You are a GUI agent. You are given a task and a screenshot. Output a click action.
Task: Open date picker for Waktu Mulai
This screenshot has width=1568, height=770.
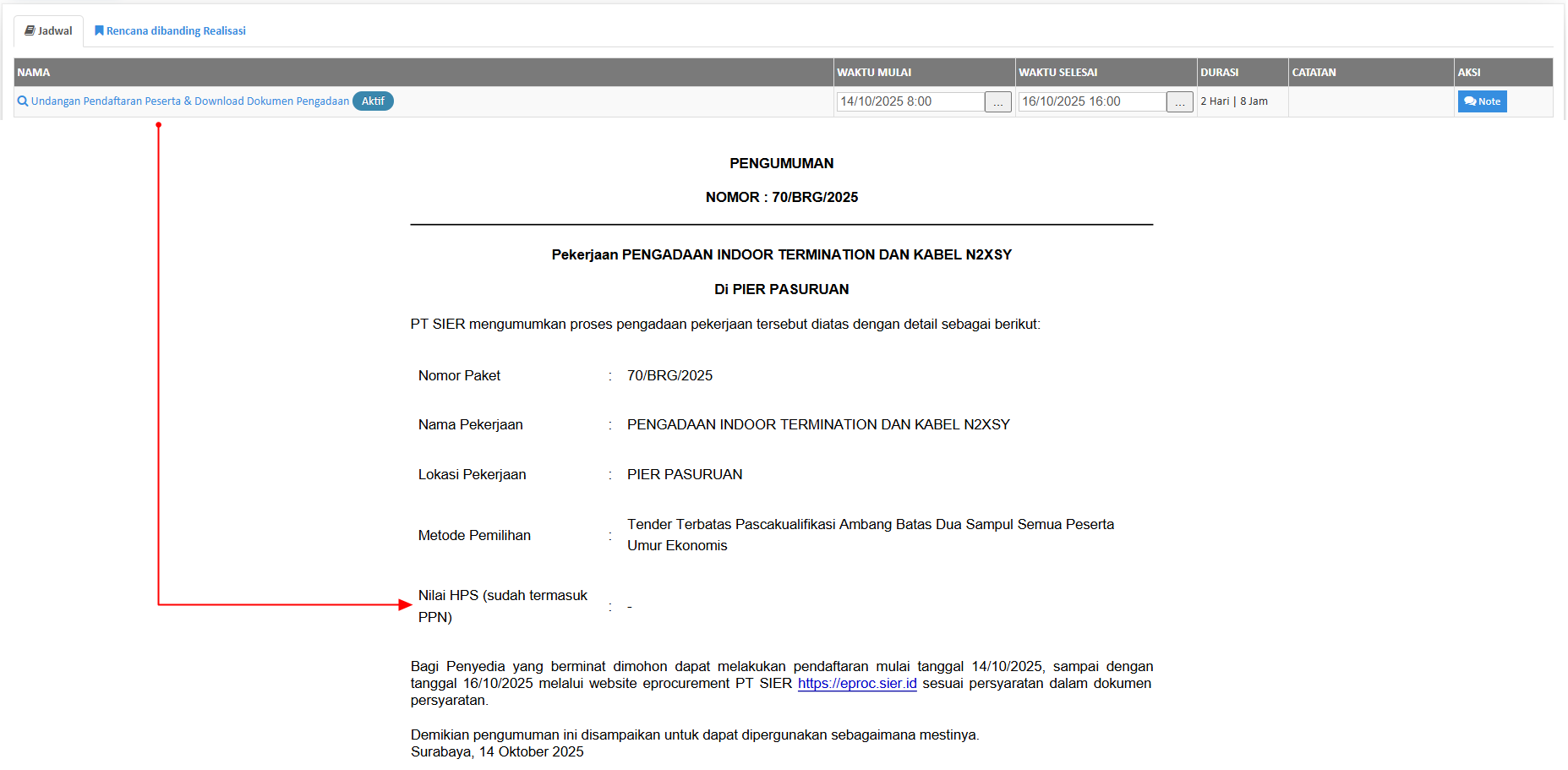click(998, 102)
